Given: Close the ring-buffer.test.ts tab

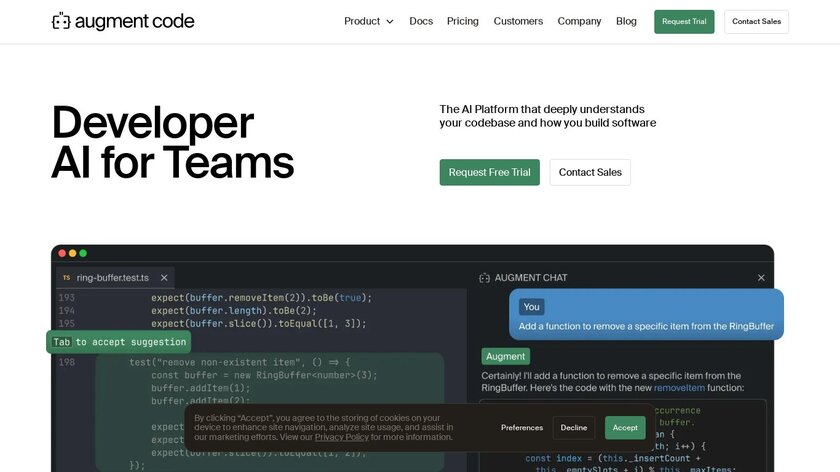Looking at the screenshot, I should pos(164,277).
